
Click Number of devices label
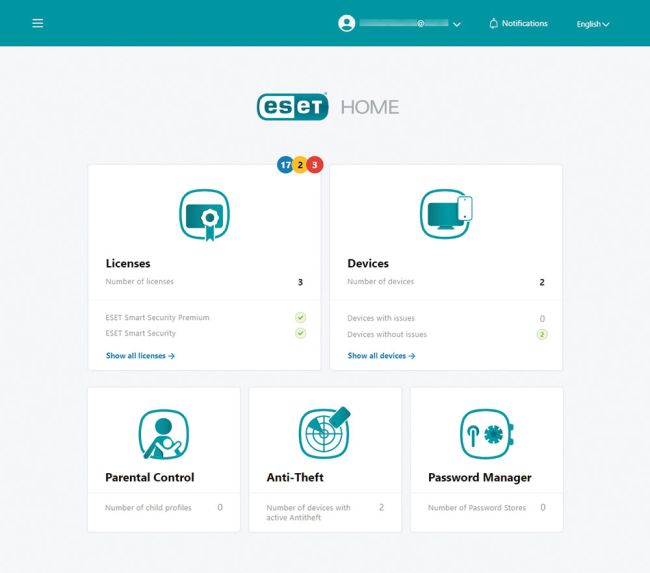(381, 282)
